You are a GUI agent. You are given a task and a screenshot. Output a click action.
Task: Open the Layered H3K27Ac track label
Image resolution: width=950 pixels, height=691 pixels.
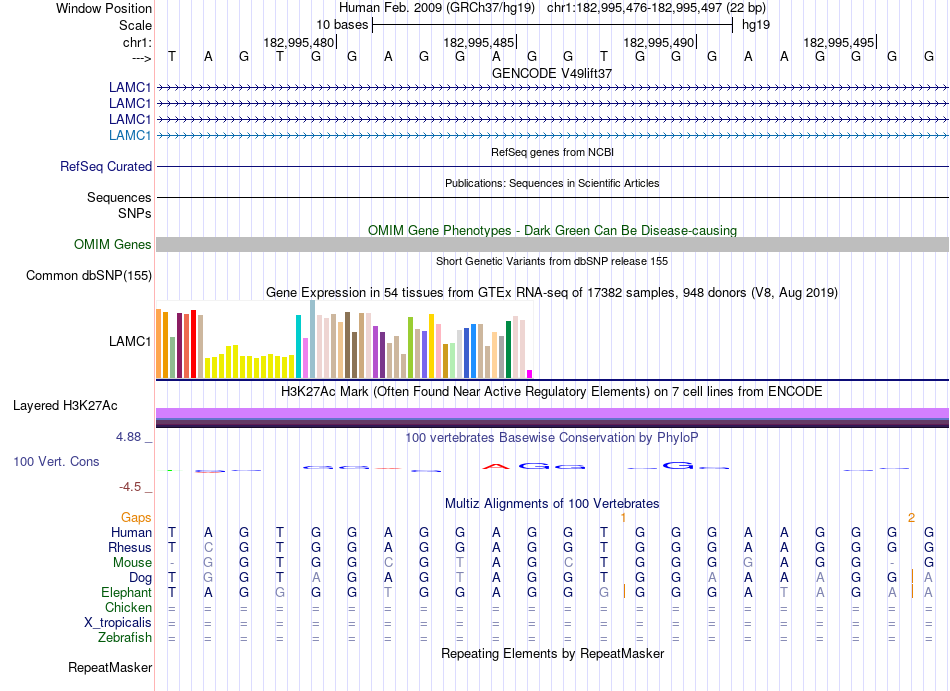[x=65, y=405]
